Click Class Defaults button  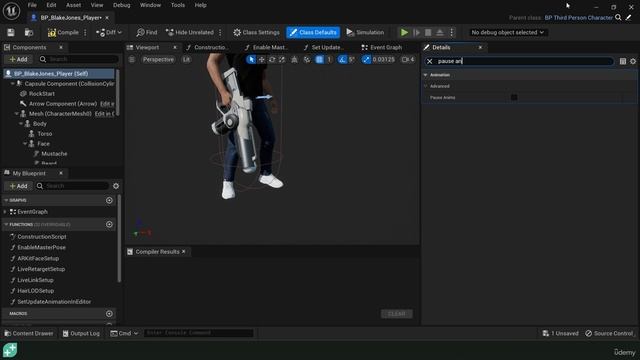click(x=313, y=32)
